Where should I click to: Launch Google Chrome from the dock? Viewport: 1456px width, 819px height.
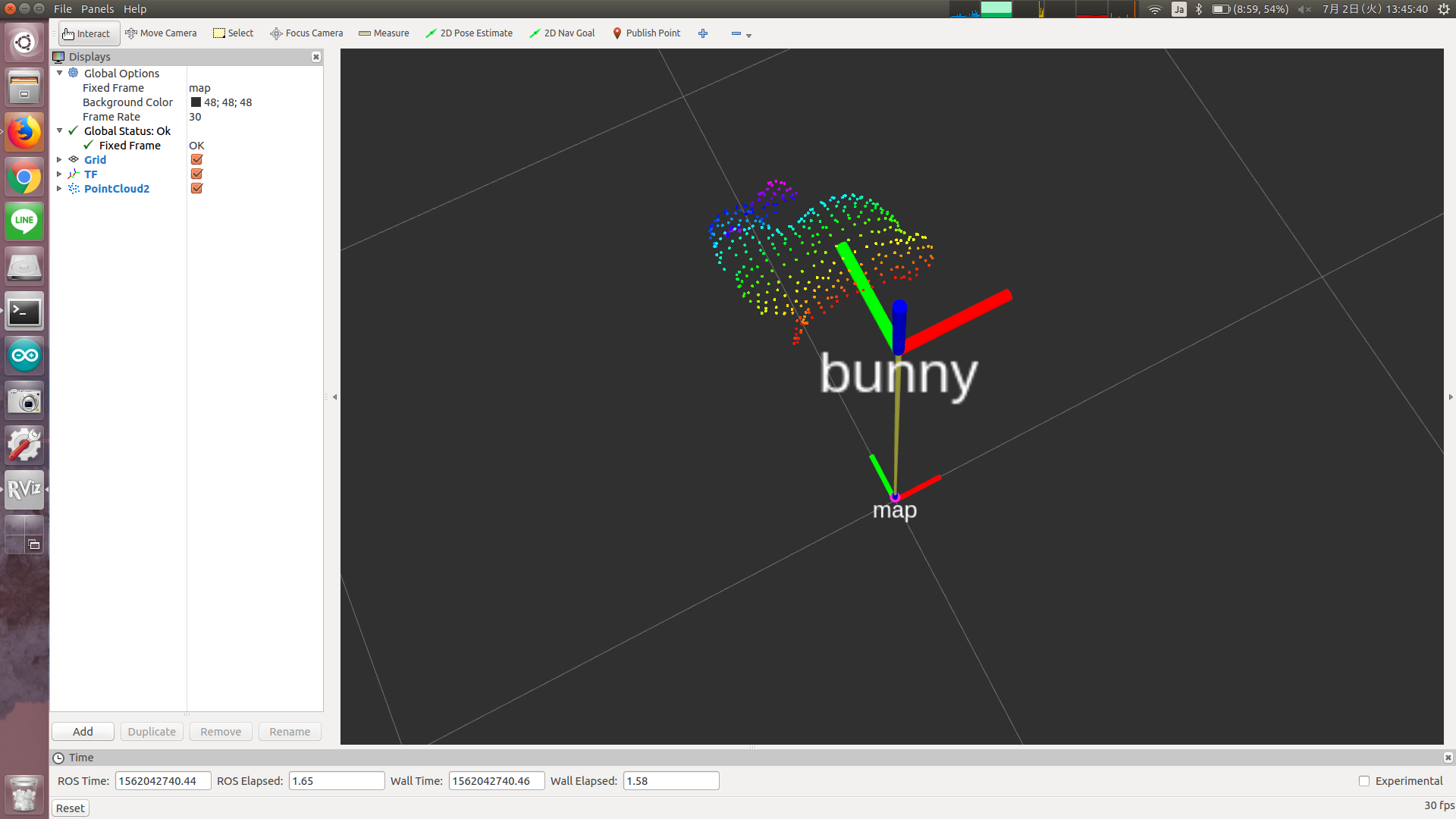point(24,177)
